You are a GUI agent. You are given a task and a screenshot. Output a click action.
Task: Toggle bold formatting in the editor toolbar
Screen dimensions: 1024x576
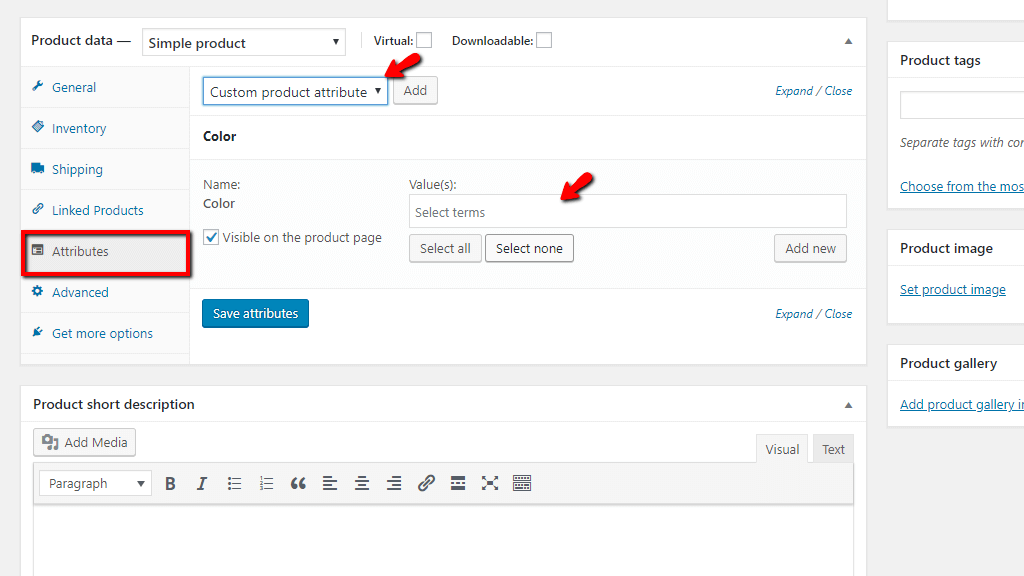coord(170,483)
